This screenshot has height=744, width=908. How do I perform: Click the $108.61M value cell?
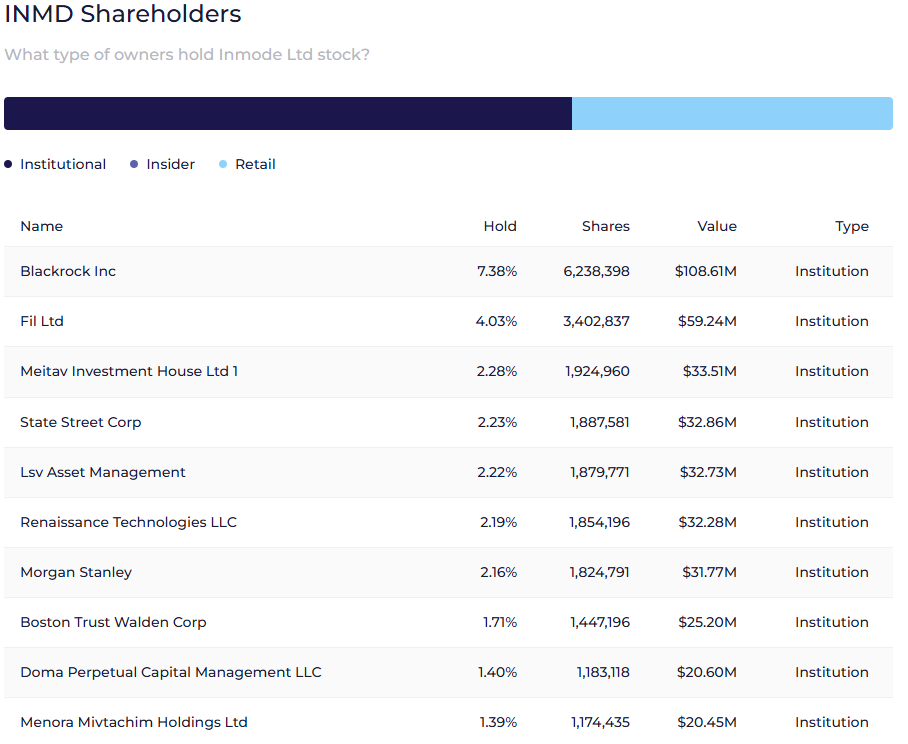click(706, 272)
